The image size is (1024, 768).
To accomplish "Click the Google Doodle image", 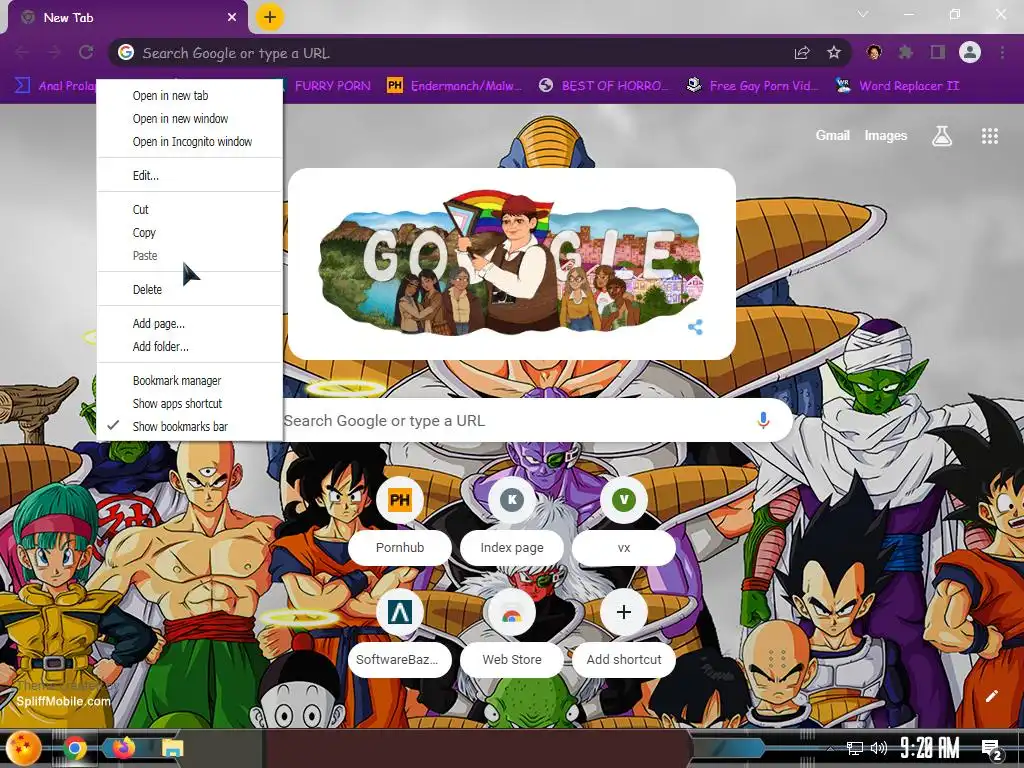I will click(511, 264).
